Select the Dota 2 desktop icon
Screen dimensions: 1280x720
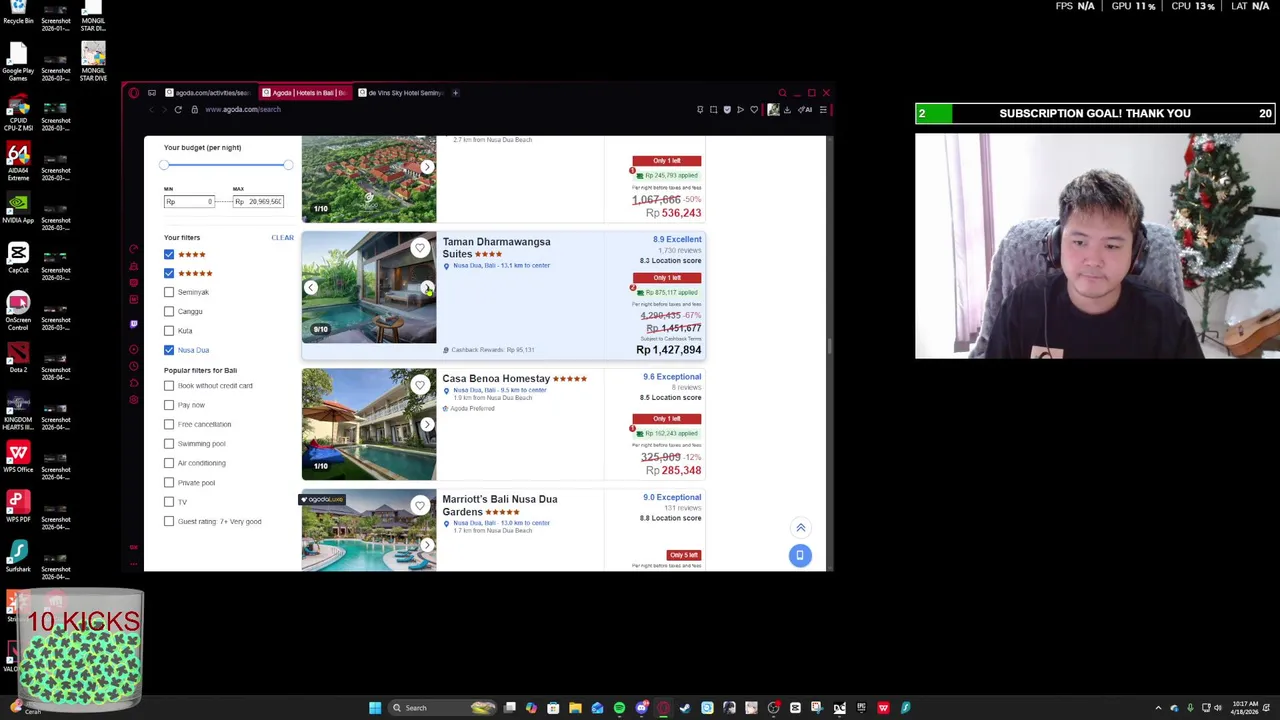[x=18, y=357]
